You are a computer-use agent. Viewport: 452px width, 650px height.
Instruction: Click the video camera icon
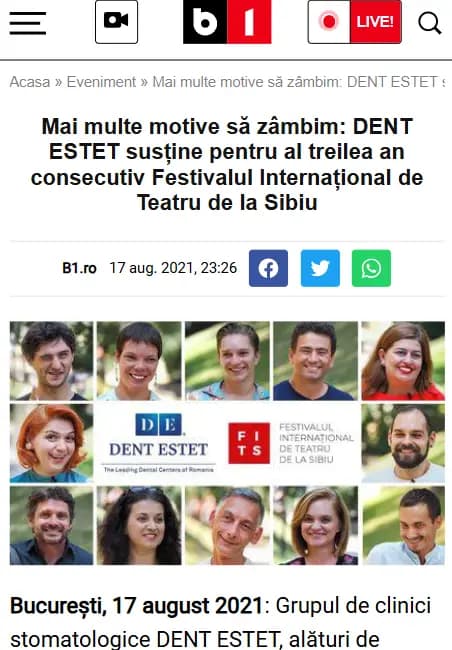(x=117, y=22)
